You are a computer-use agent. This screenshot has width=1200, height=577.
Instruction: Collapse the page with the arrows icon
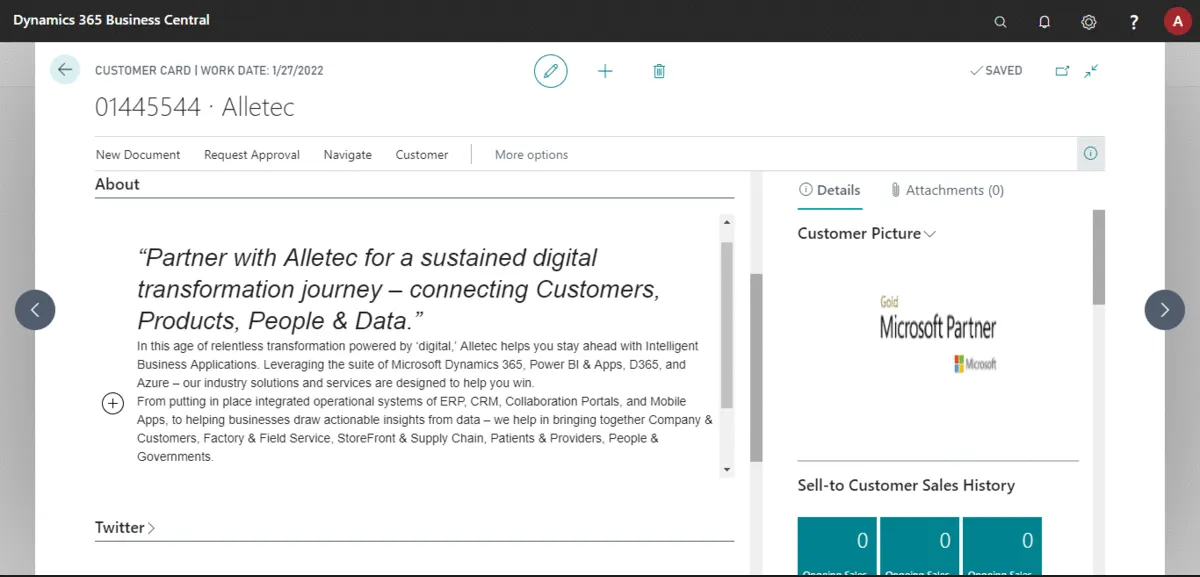[x=1091, y=71]
